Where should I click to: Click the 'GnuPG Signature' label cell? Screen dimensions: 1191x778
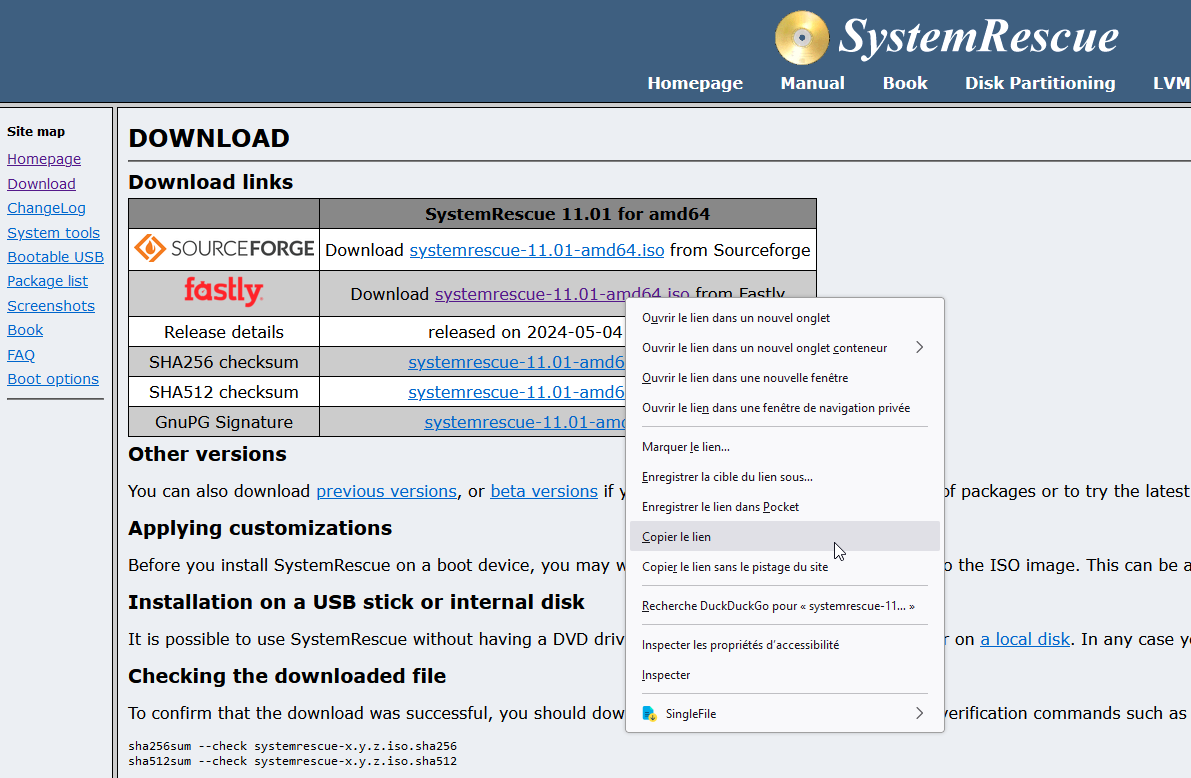[x=224, y=422]
